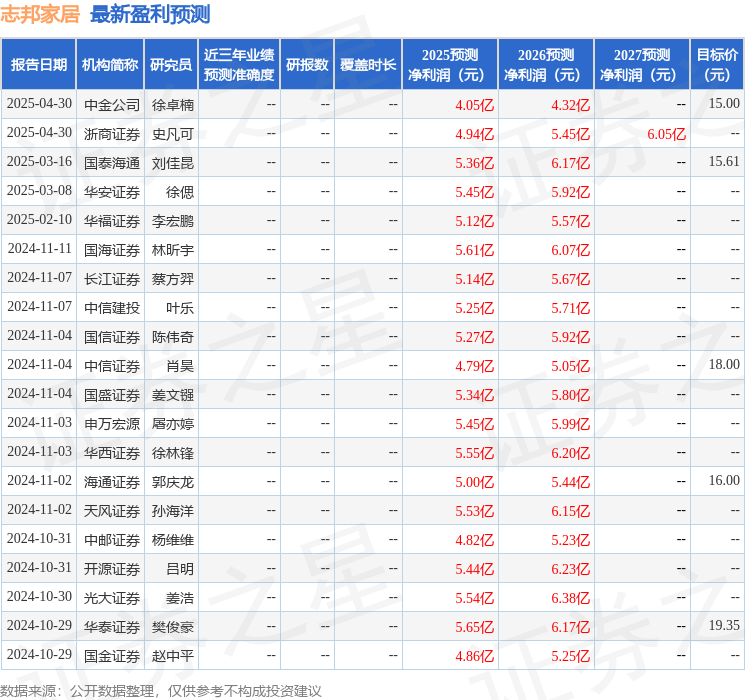Click the date 2024-11-11
Image resolution: width=745 pixels, height=700 pixels.
[39, 249]
